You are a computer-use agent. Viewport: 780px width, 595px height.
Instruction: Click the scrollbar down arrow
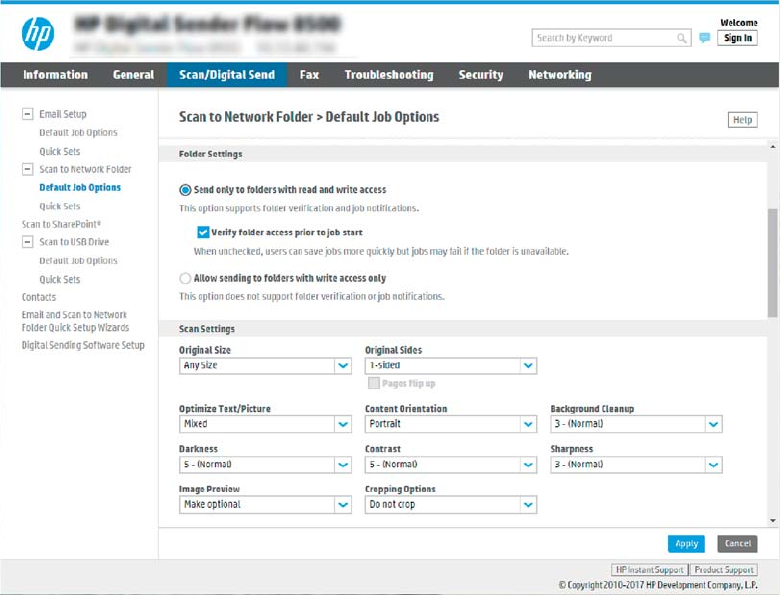click(773, 521)
